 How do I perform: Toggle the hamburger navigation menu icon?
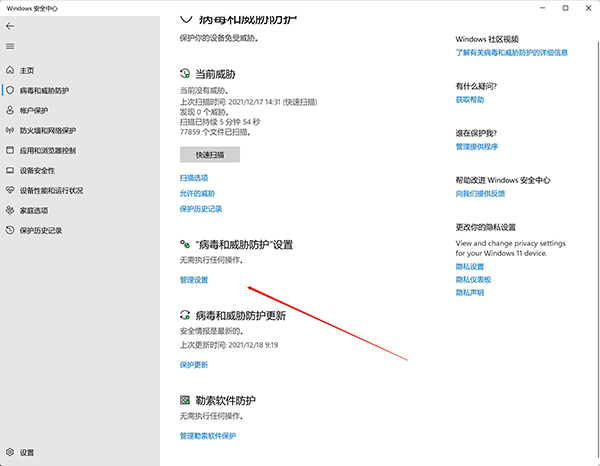pos(10,46)
